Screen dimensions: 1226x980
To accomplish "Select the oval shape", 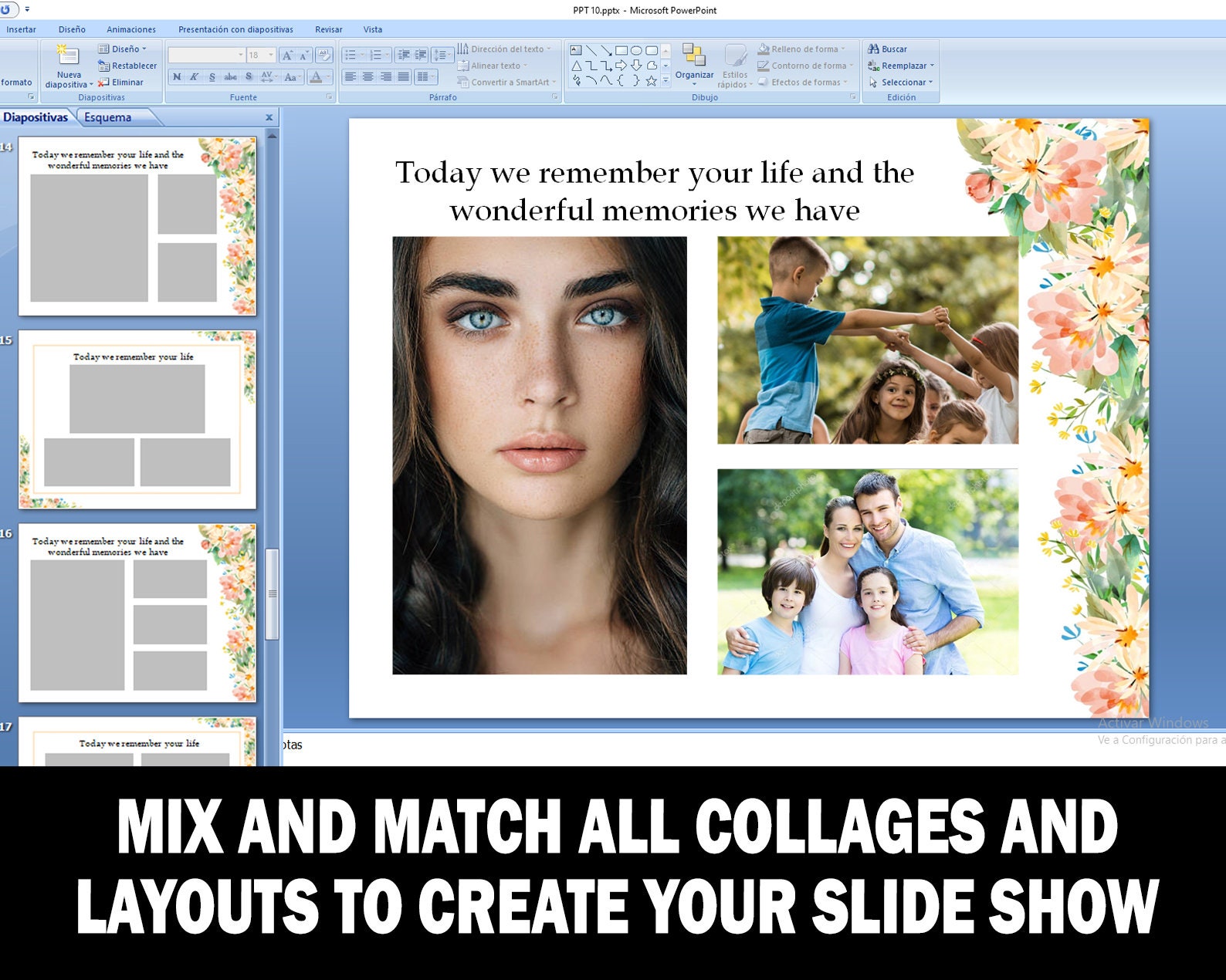I will [x=636, y=50].
